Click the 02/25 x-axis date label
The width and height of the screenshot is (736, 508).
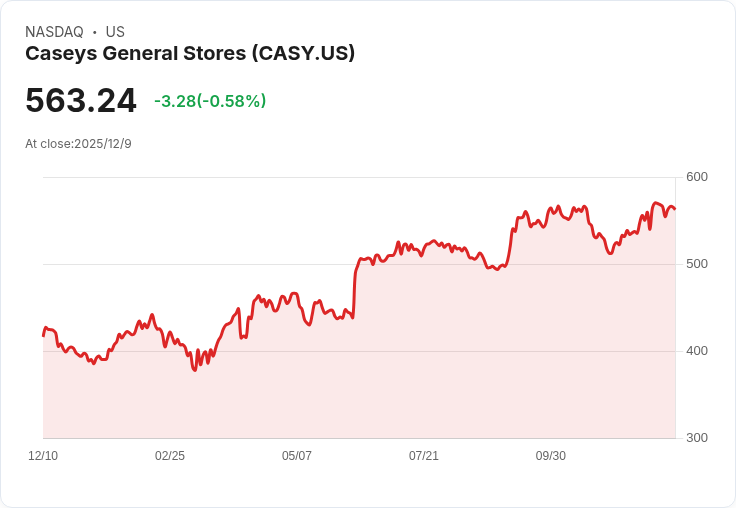(x=170, y=456)
